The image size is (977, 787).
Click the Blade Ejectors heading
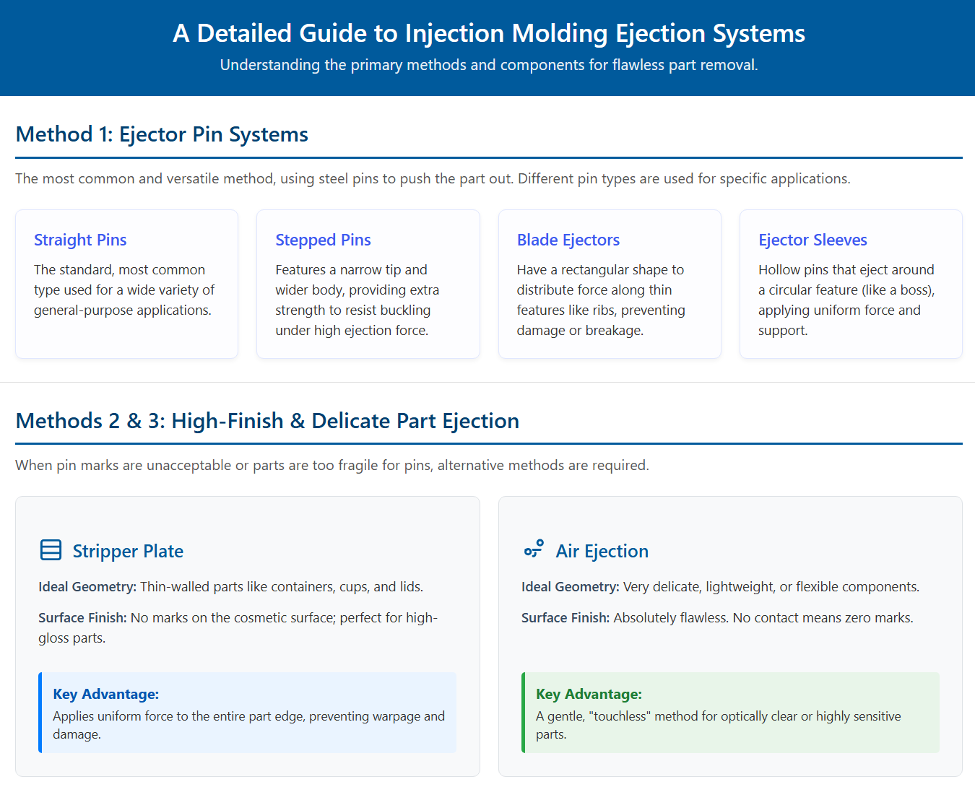pos(568,240)
